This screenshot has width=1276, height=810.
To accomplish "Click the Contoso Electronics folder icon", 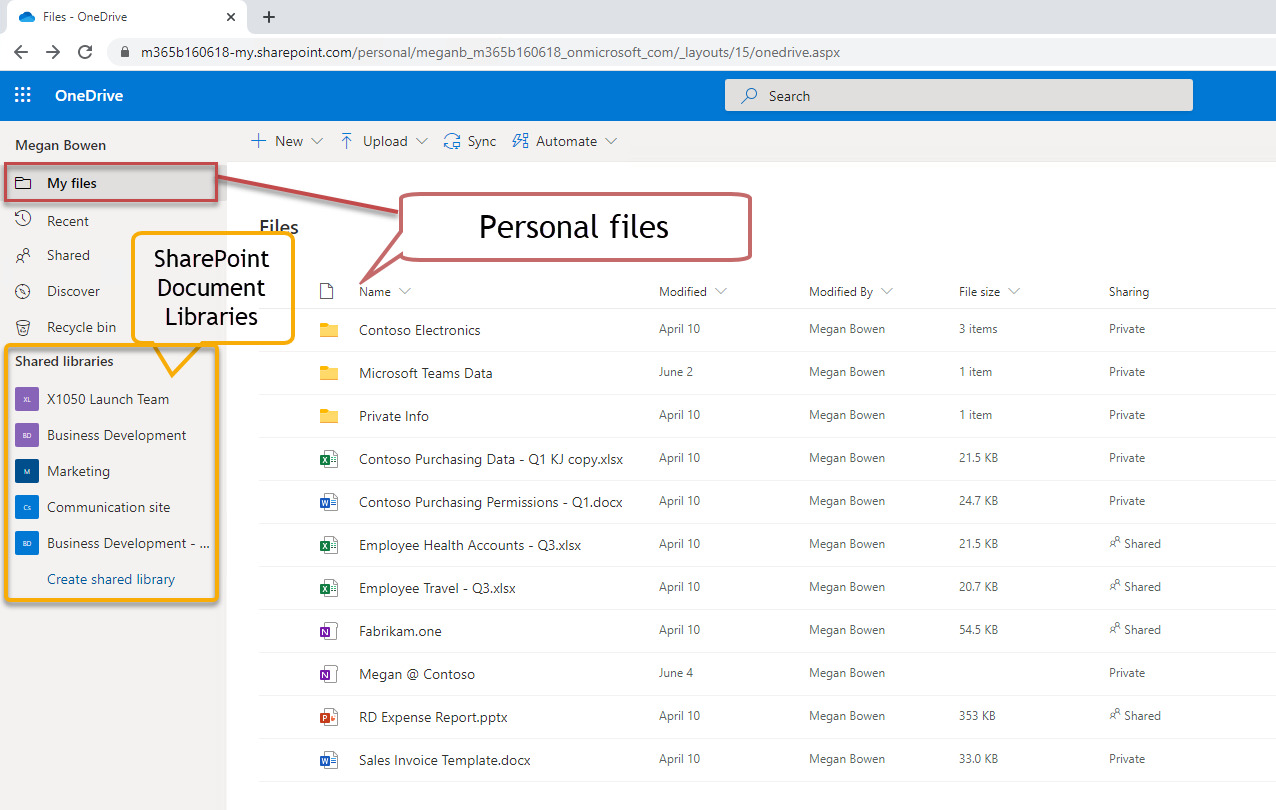I will (x=329, y=330).
